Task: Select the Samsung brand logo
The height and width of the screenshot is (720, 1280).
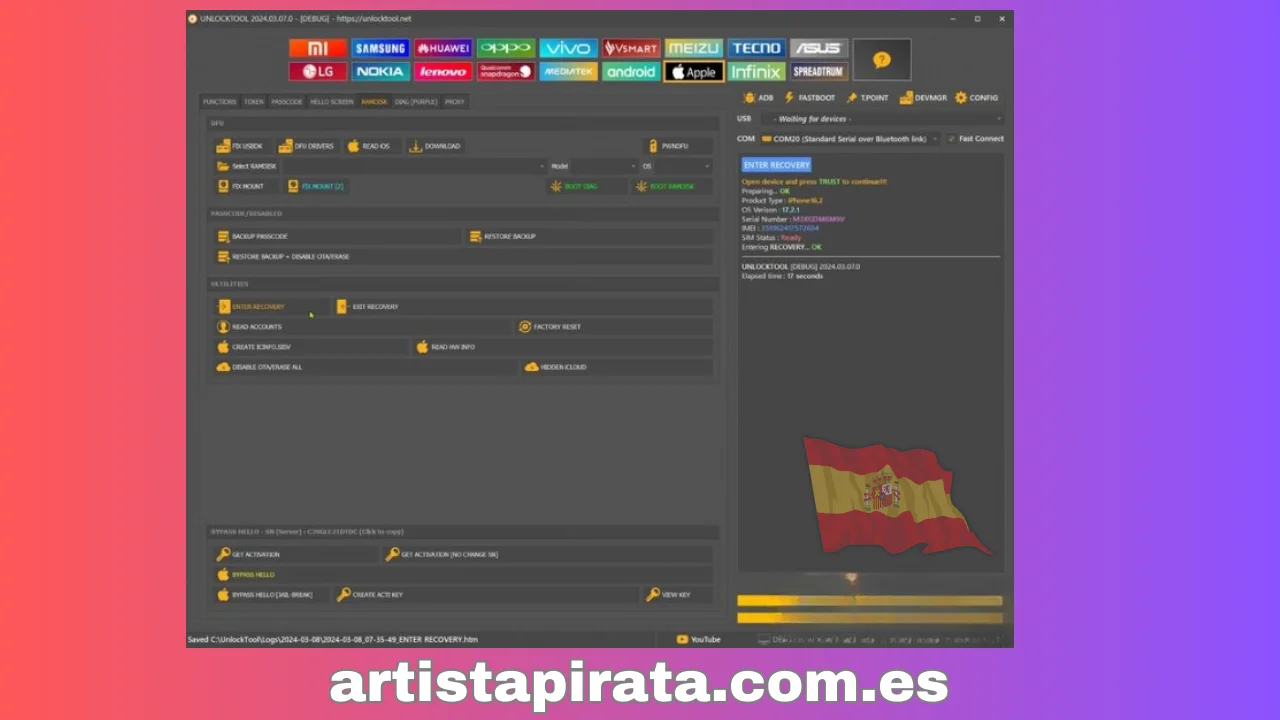Action: click(380, 48)
